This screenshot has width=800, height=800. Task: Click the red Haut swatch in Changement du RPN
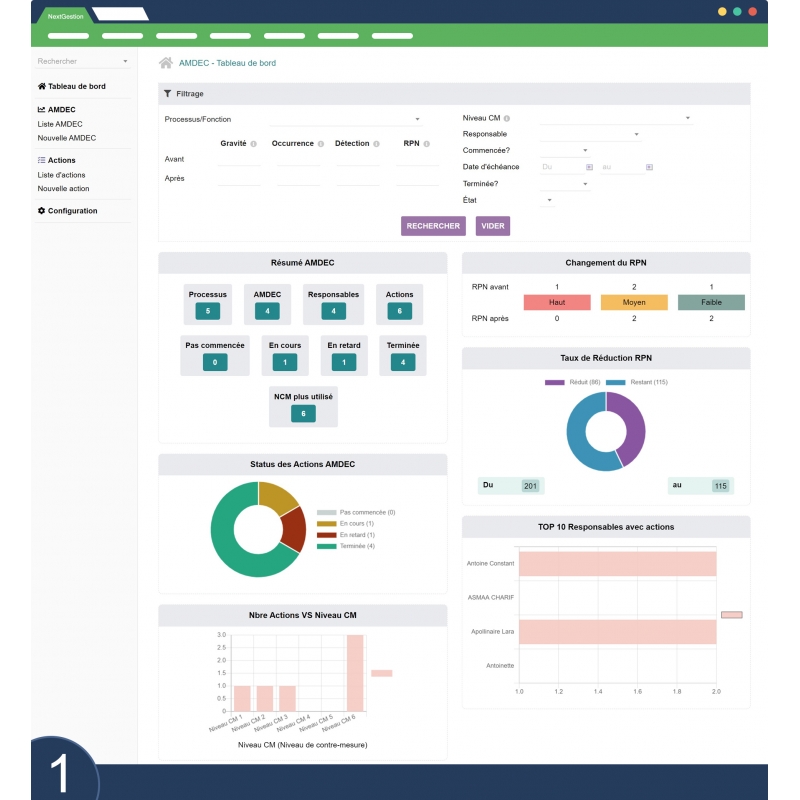pos(557,301)
